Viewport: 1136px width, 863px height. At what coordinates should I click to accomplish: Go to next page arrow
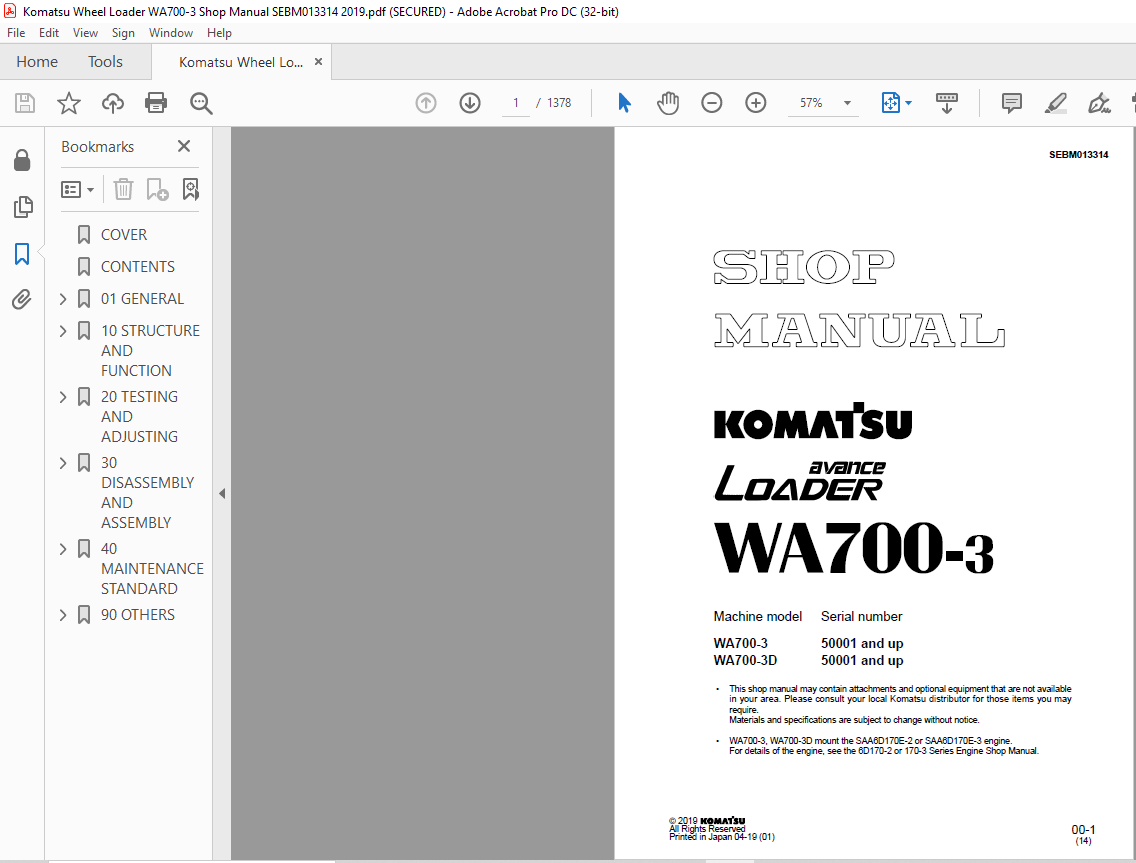point(470,103)
